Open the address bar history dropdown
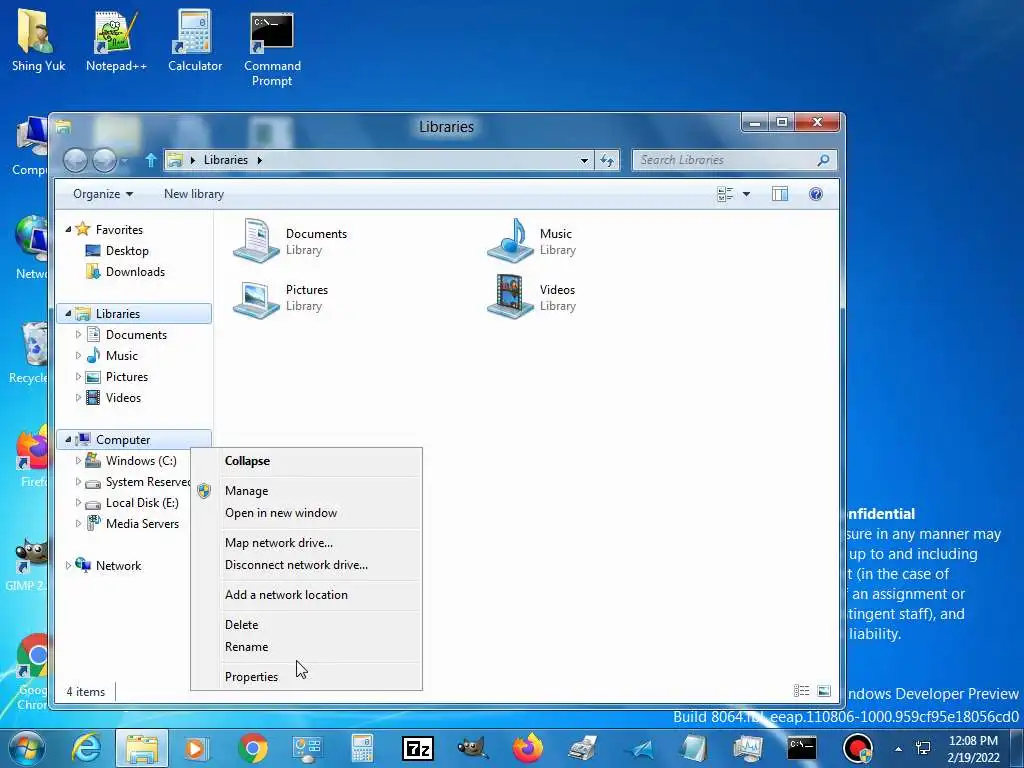 point(584,160)
